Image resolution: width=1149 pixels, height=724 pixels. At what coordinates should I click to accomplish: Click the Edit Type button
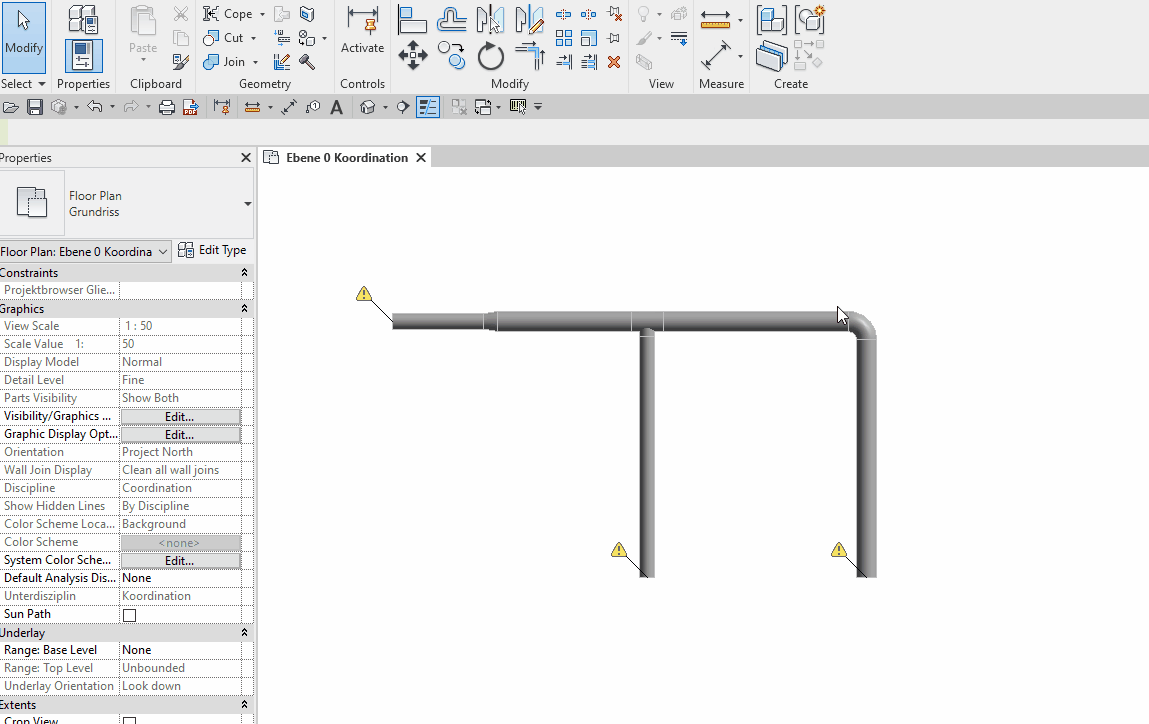212,250
